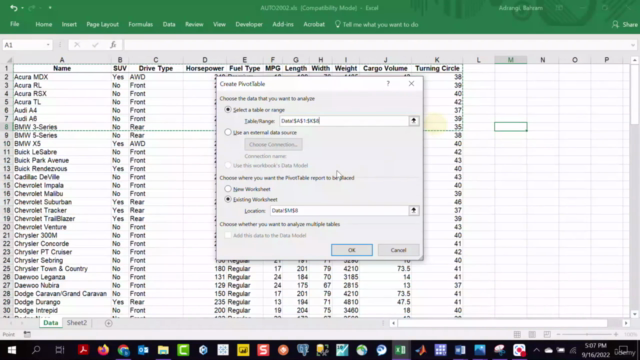The height and width of the screenshot is (360, 640).
Task: Collapse dialog using the Table/Range selector icon
Action: (413, 121)
